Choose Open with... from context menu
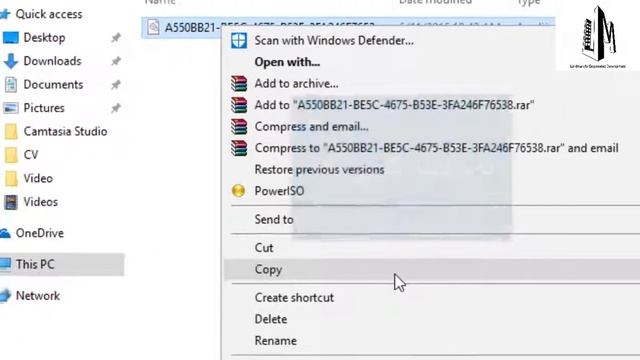 (287, 62)
